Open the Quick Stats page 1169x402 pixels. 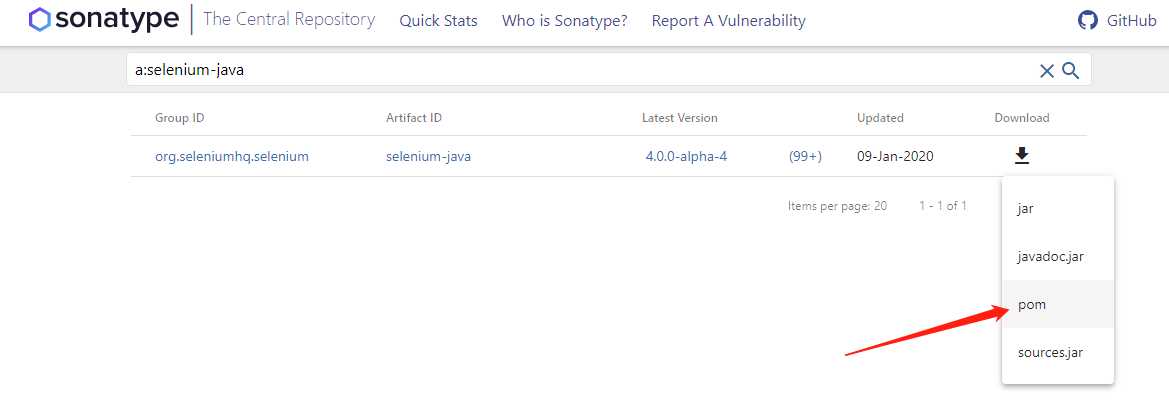click(x=438, y=20)
